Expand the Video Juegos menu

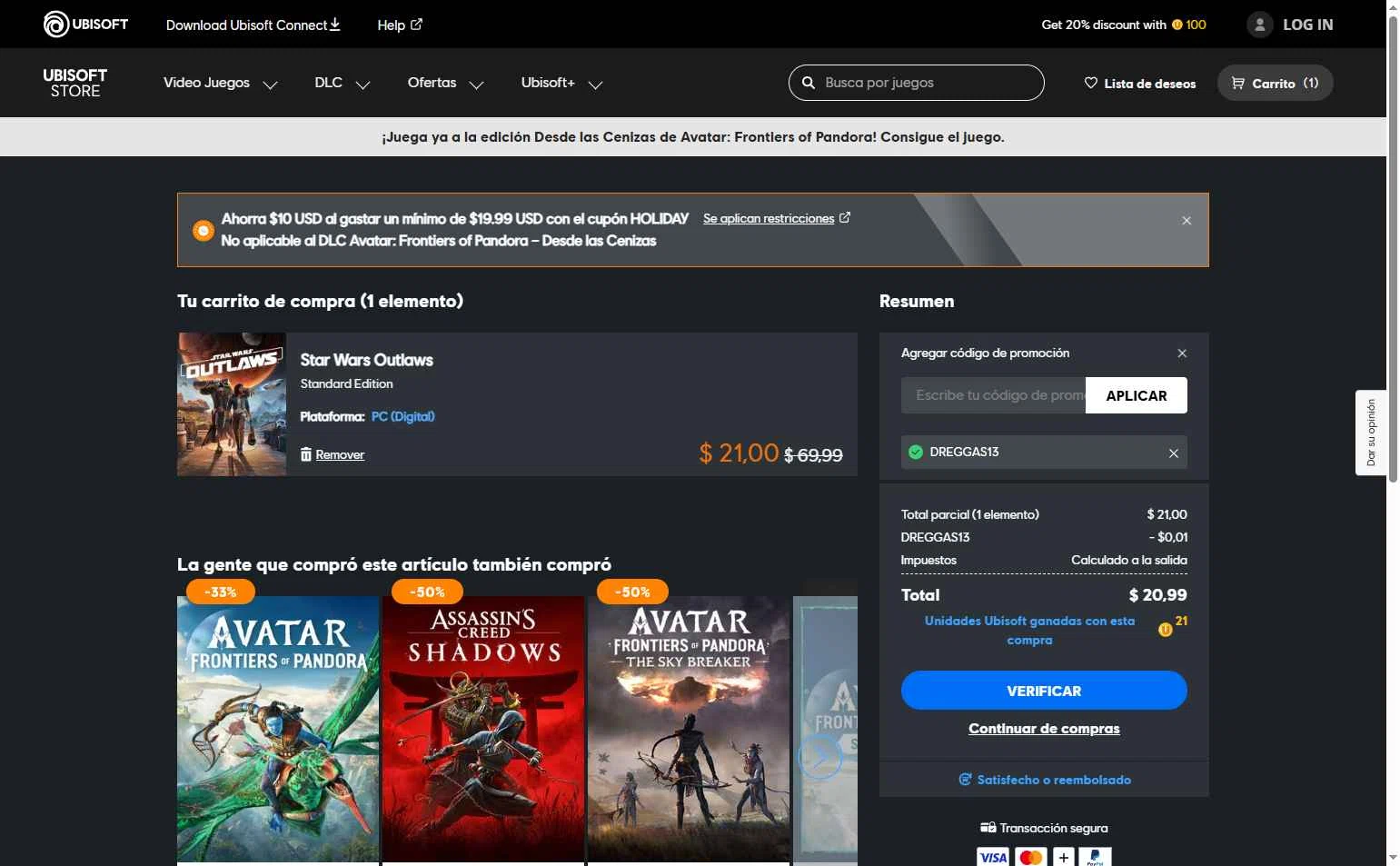click(x=220, y=83)
